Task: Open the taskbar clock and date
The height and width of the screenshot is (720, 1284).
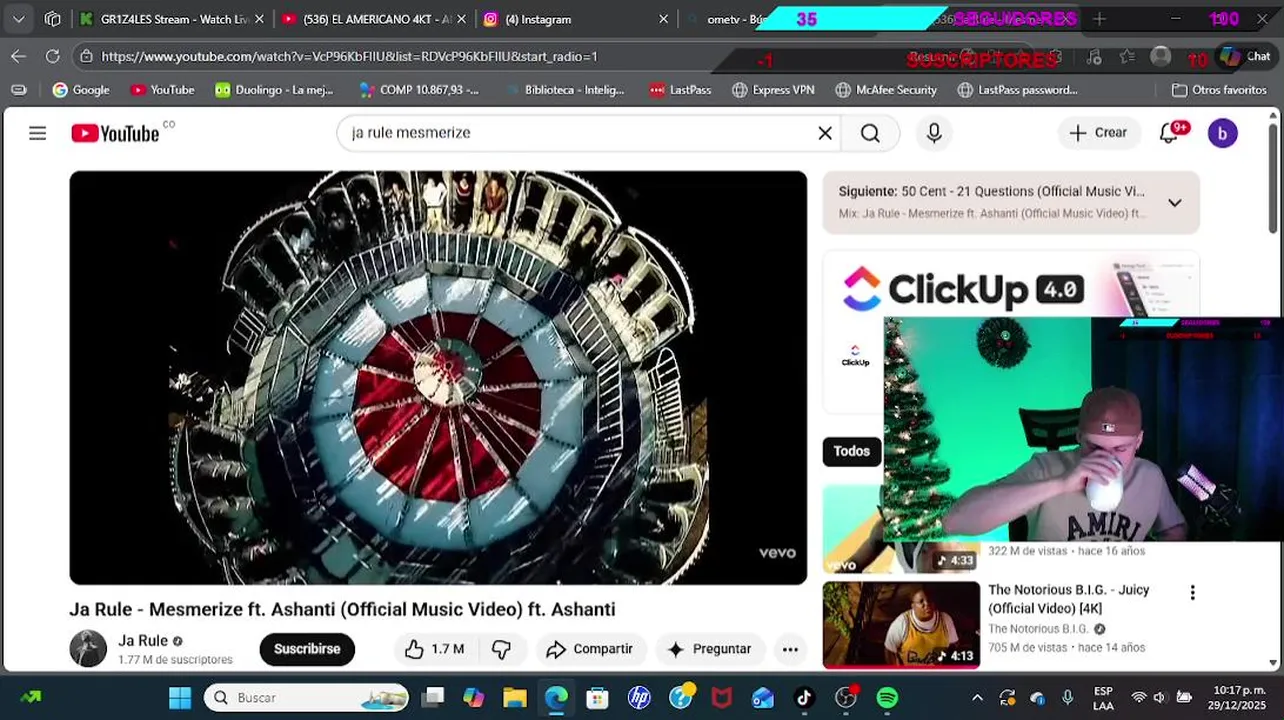Action: tap(1239, 697)
